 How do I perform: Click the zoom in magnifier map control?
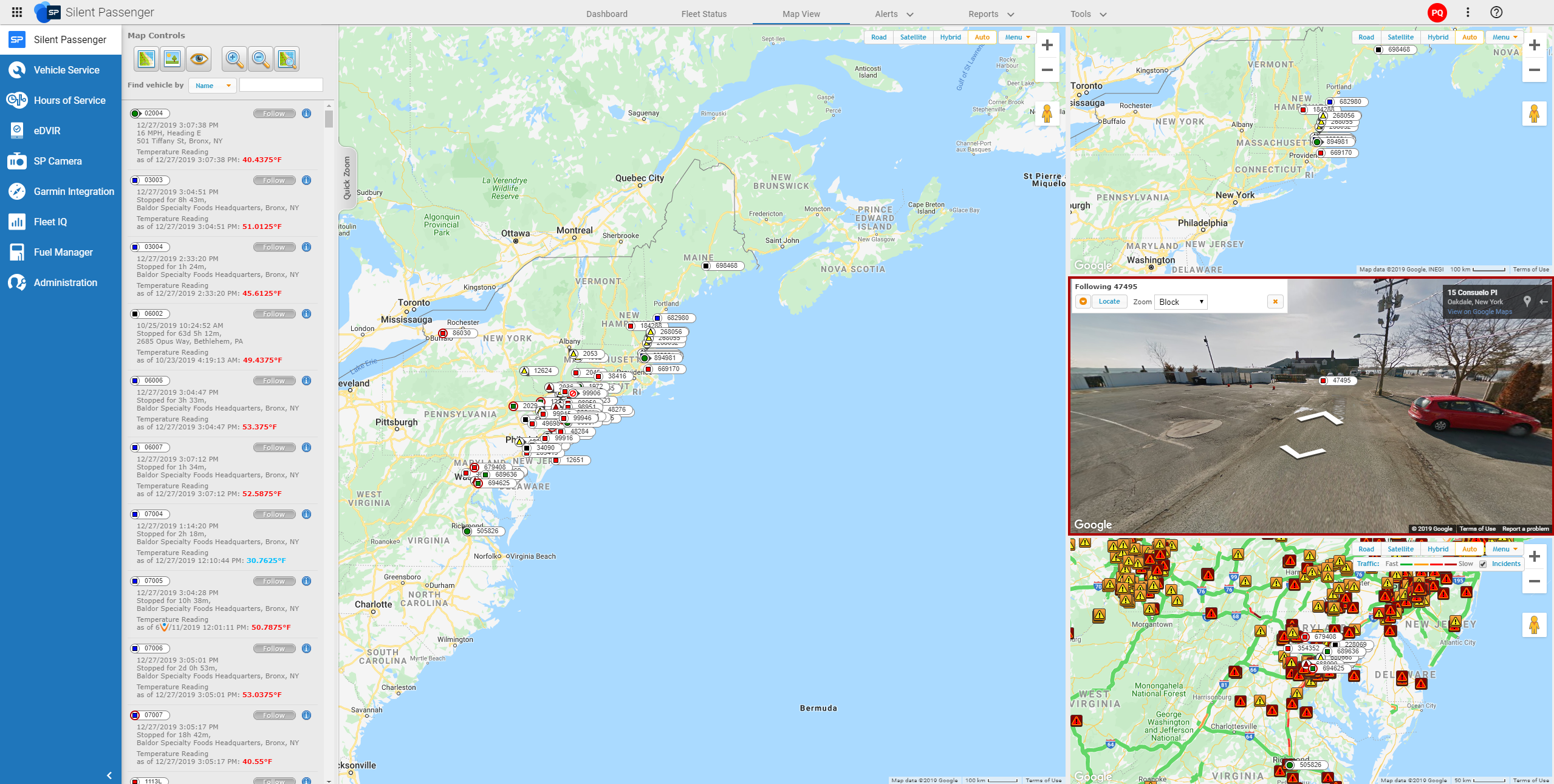[x=234, y=59]
